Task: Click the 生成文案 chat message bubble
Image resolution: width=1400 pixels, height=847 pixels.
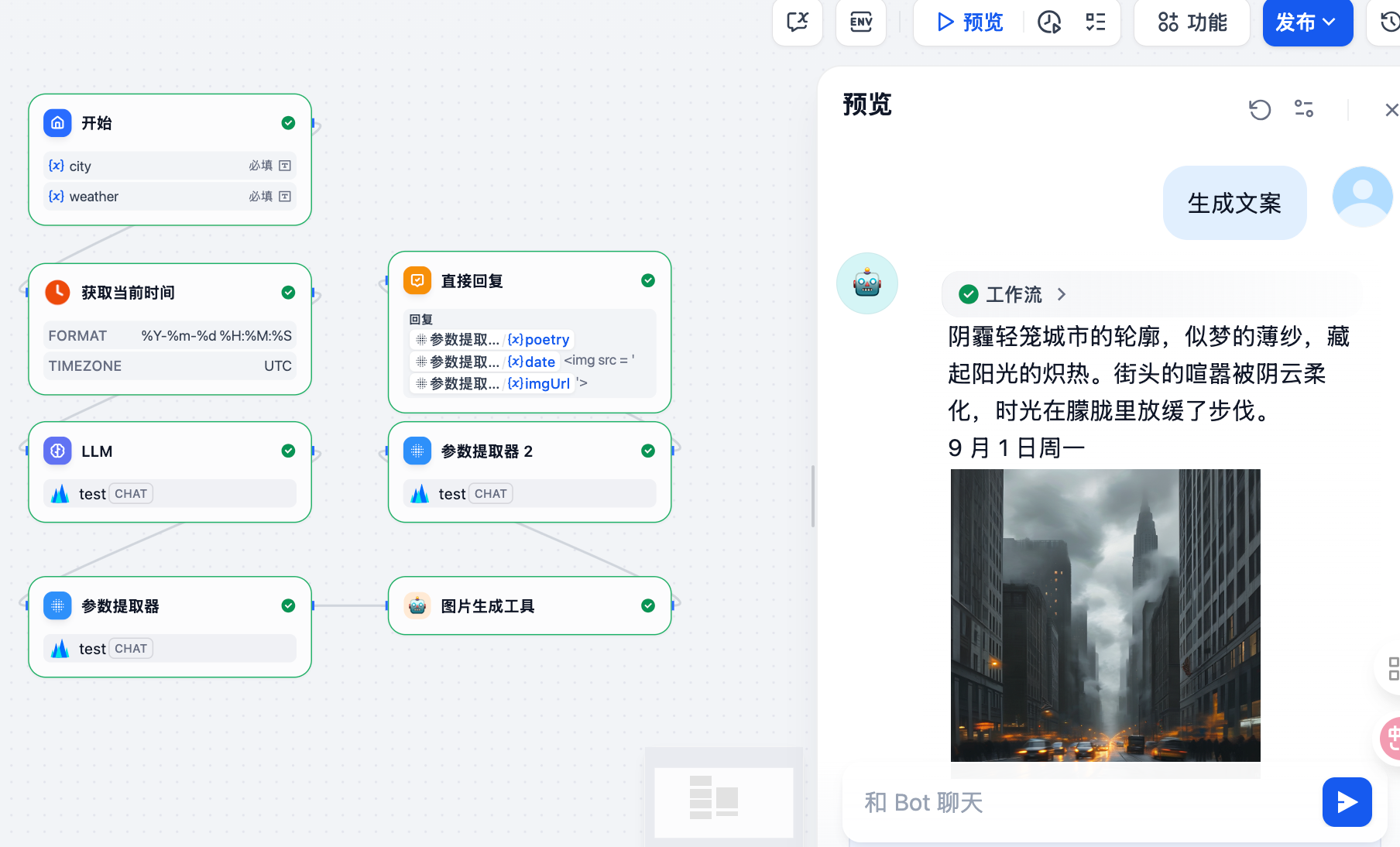Action: (x=1234, y=203)
